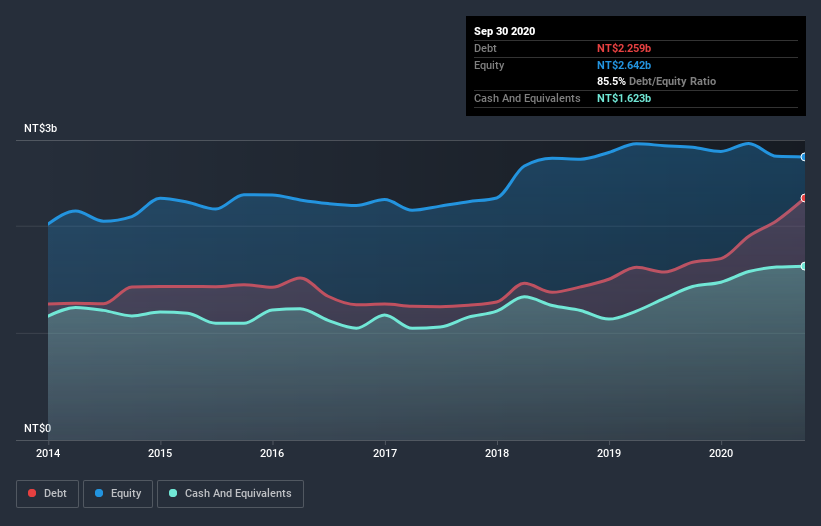Click the blue Equity legend dot
The height and width of the screenshot is (526, 821).
point(99,493)
